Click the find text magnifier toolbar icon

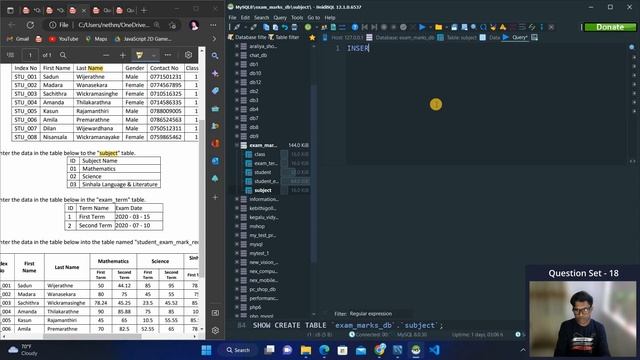473,27
